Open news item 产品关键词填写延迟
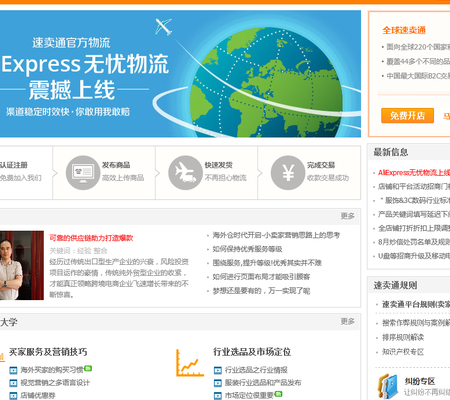Viewport: 450px width, 400px height. tap(414, 214)
